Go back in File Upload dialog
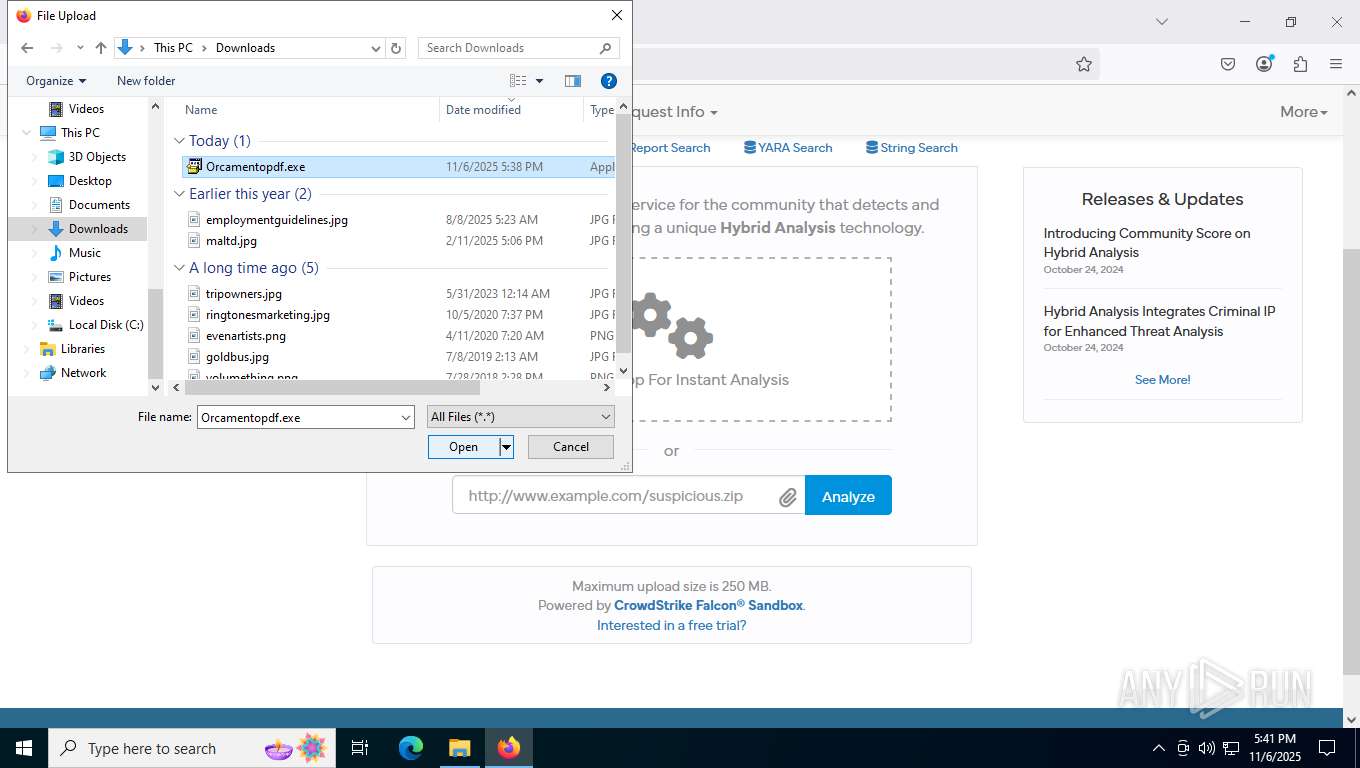The height and width of the screenshot is (768, 1360). click(x=27, y=48)
